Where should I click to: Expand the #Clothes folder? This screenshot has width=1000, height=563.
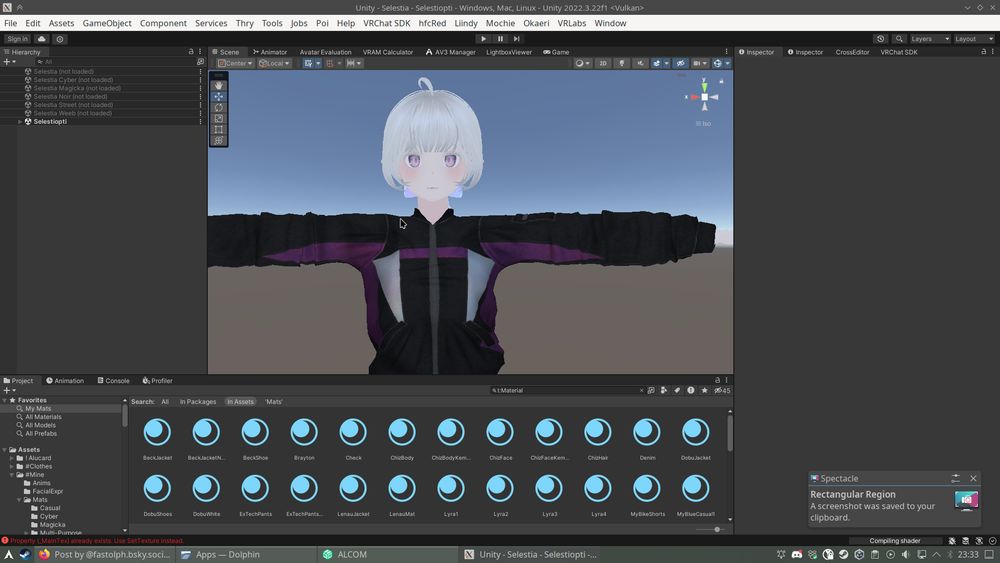pyautogui.click(x=11, y=466)
